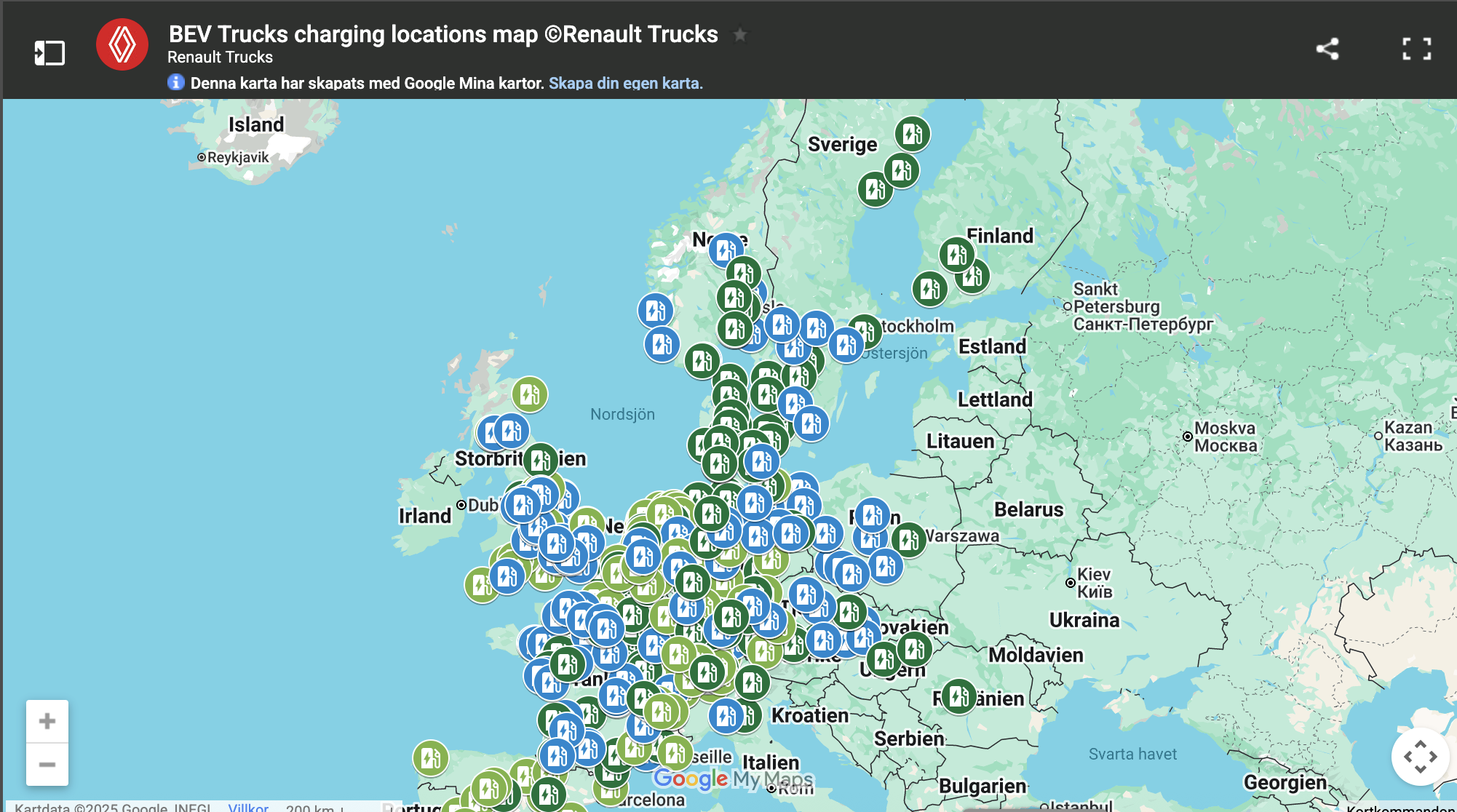Click the Renault Trucks author name
Screen dimensions: 1457x812
220,57
